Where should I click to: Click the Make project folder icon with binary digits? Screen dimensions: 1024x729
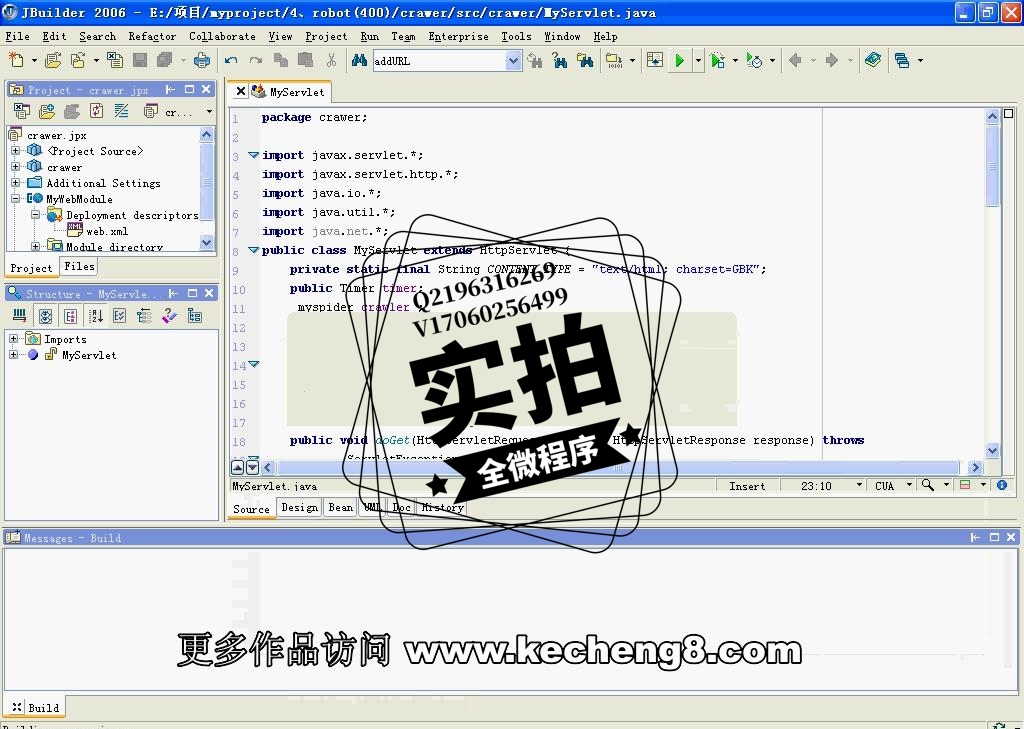(614, 61)
